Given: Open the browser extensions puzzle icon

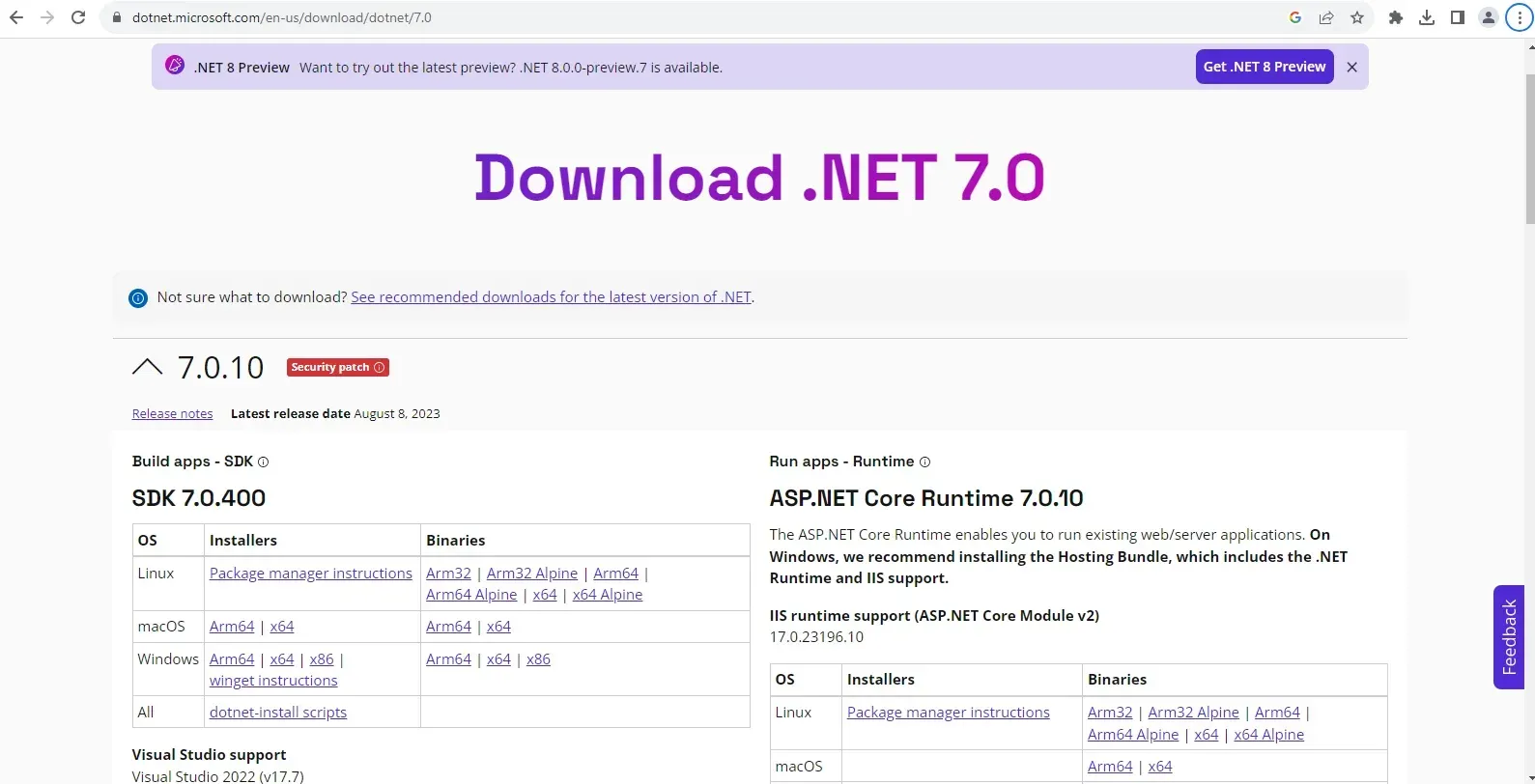Looking at the screenshot, I should pyautogui.click(x=1396, y=17).
